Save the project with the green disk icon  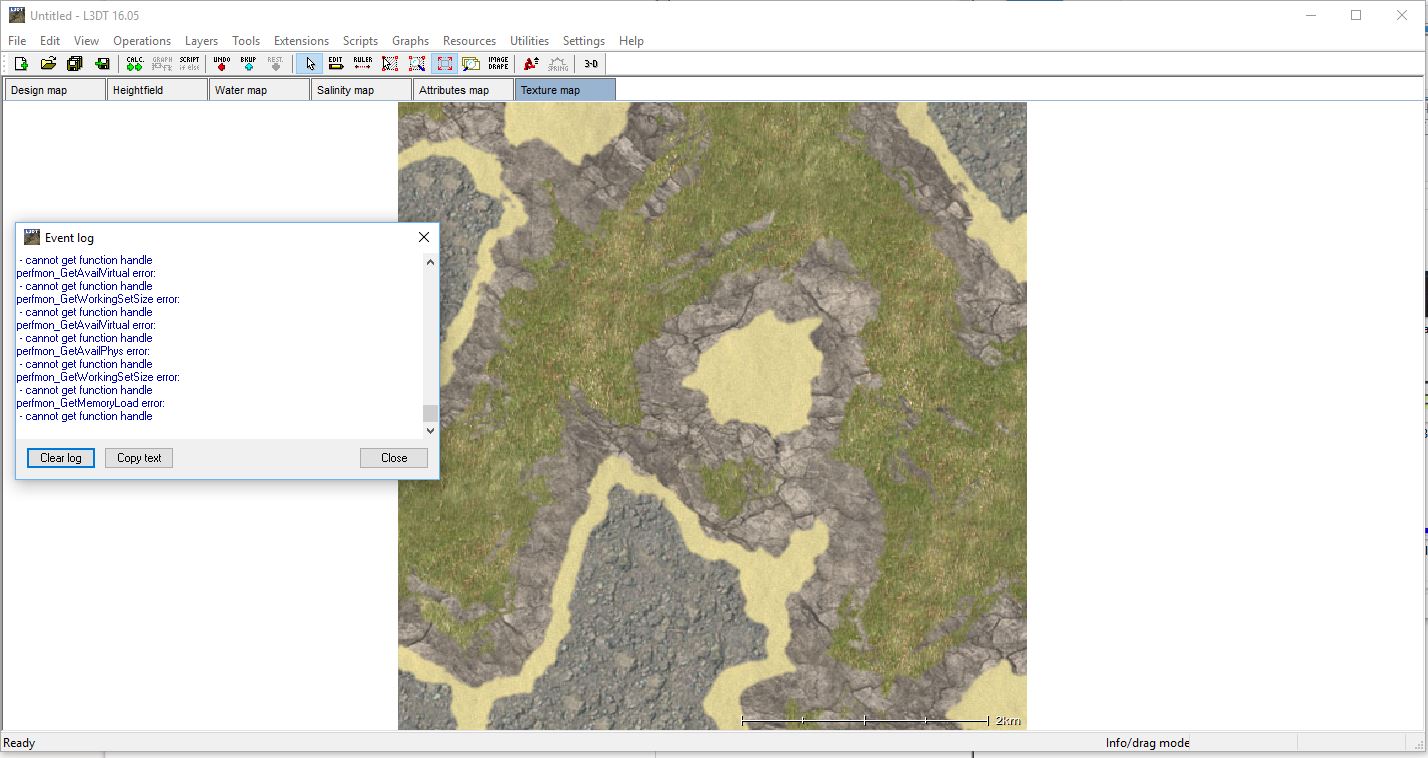point(102,63)
